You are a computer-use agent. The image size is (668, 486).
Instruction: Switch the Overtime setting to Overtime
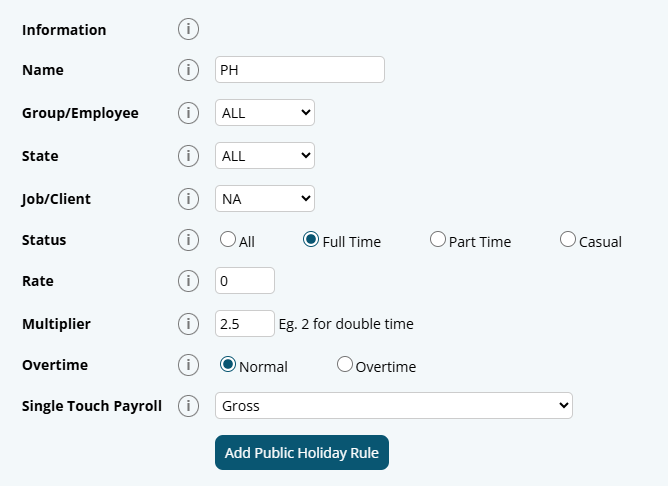[345, 365]
